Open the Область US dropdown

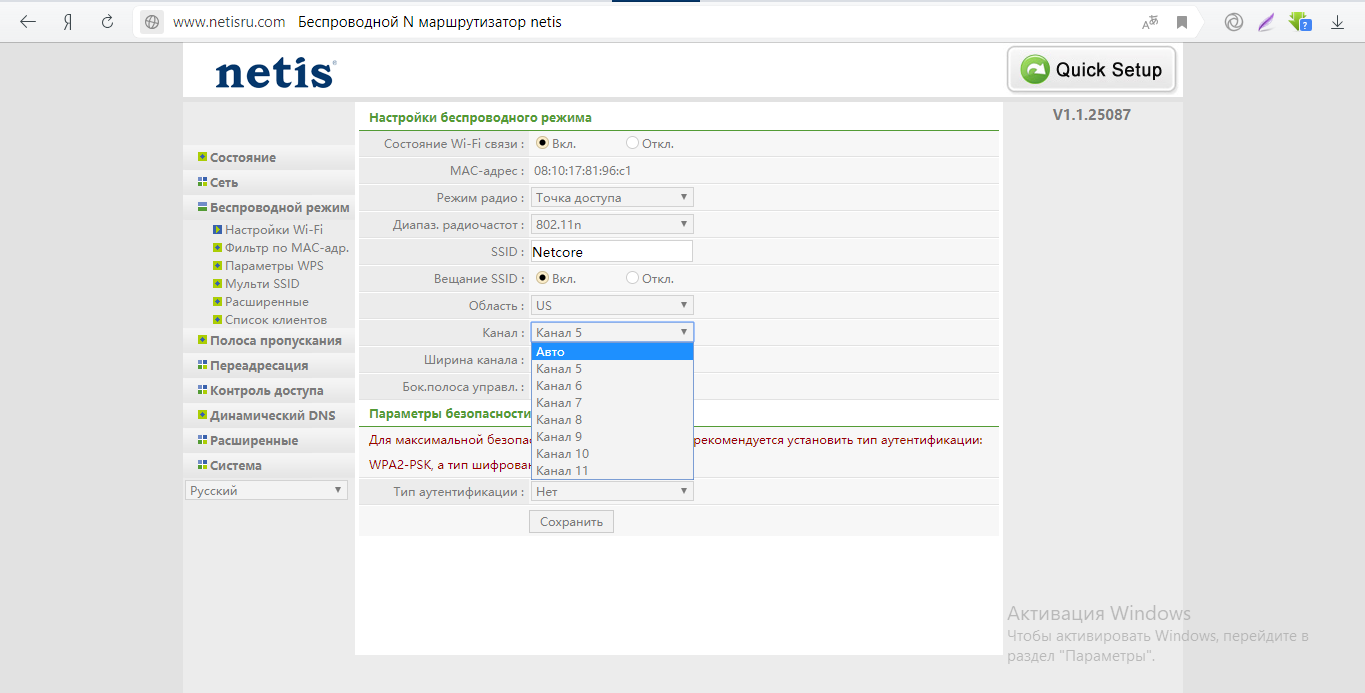(612, 305)
